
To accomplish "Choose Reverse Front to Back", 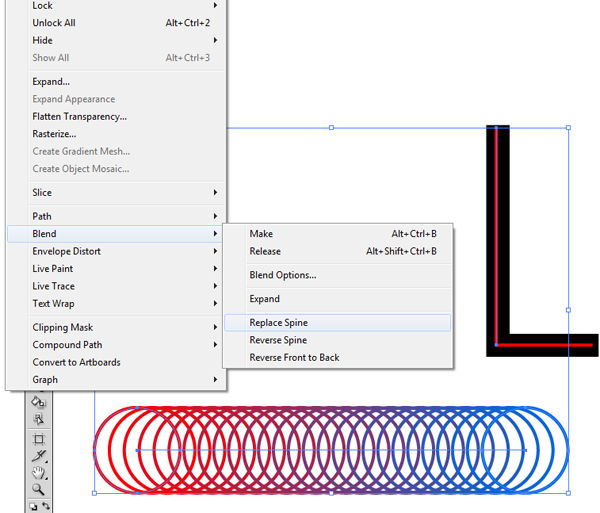I will click(x=338, y=358).
